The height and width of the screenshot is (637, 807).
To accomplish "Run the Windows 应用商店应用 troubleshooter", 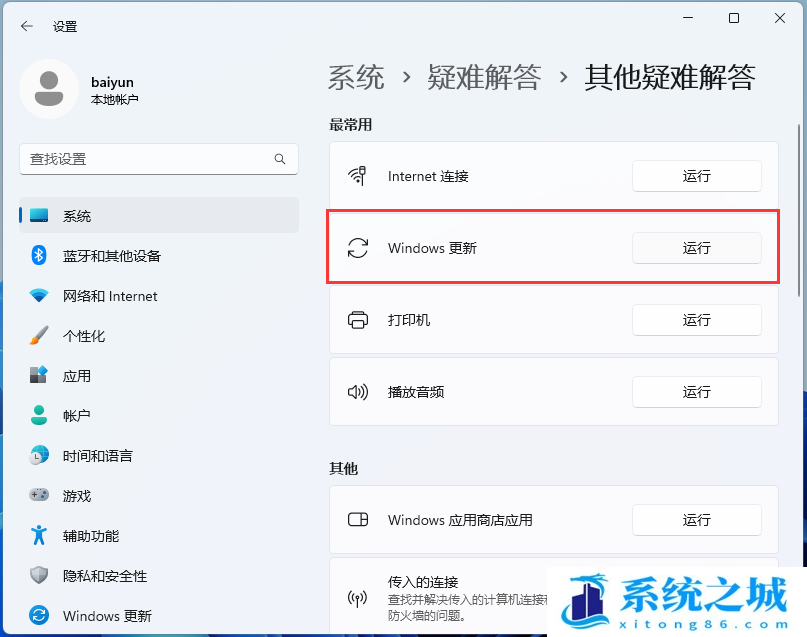I will pyautogui.click(x=696, y=520).
